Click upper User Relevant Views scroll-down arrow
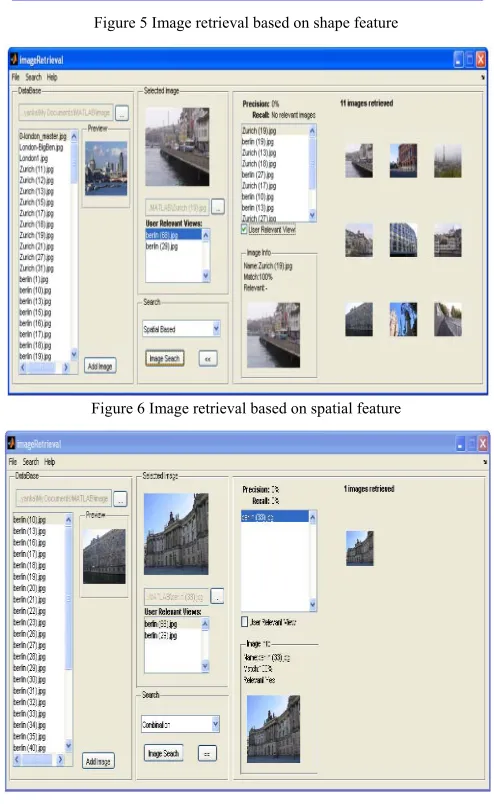The width and height of the screenshot is (494, 804). (x=206, y=276)
